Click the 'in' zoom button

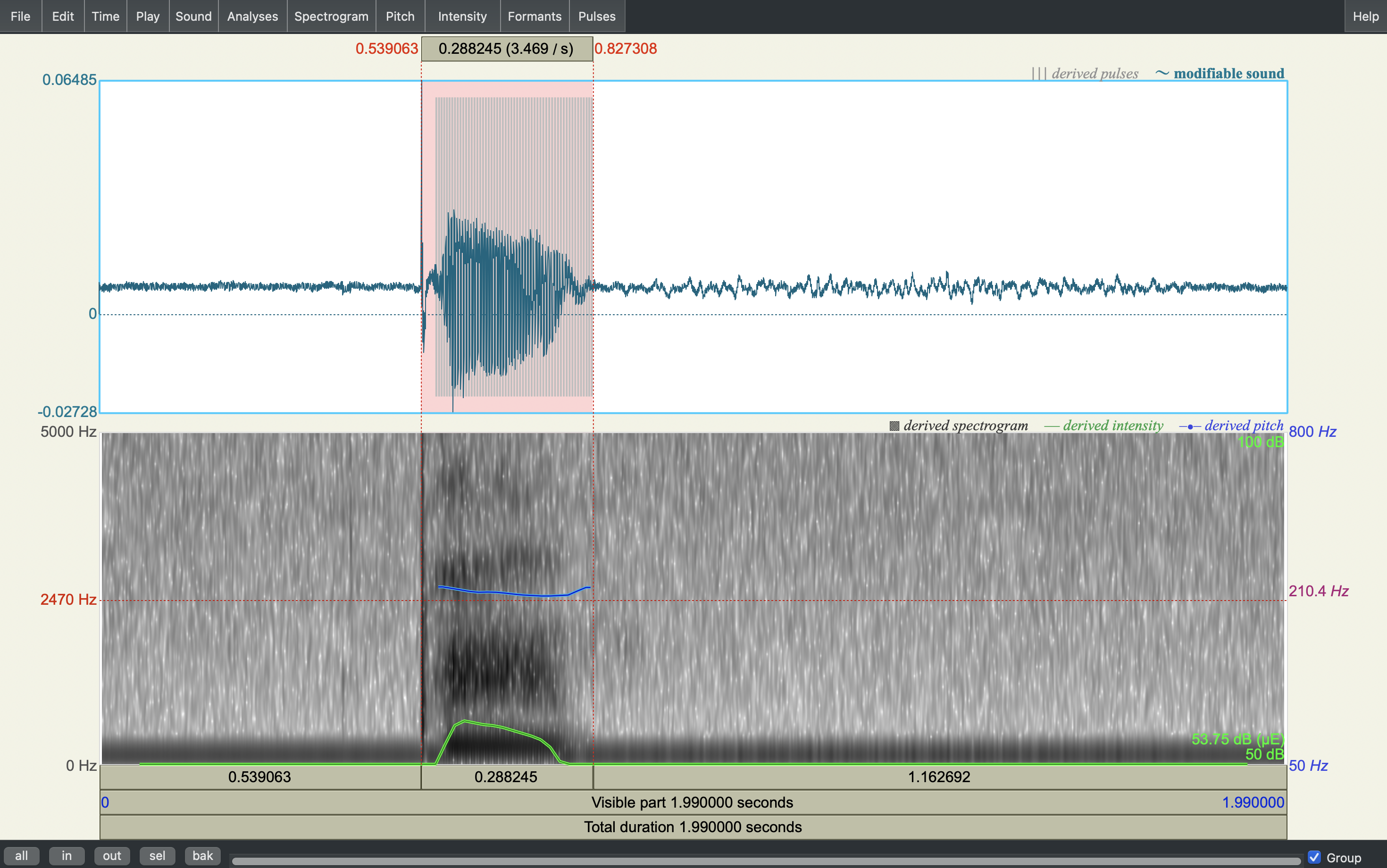click(67, 856)
